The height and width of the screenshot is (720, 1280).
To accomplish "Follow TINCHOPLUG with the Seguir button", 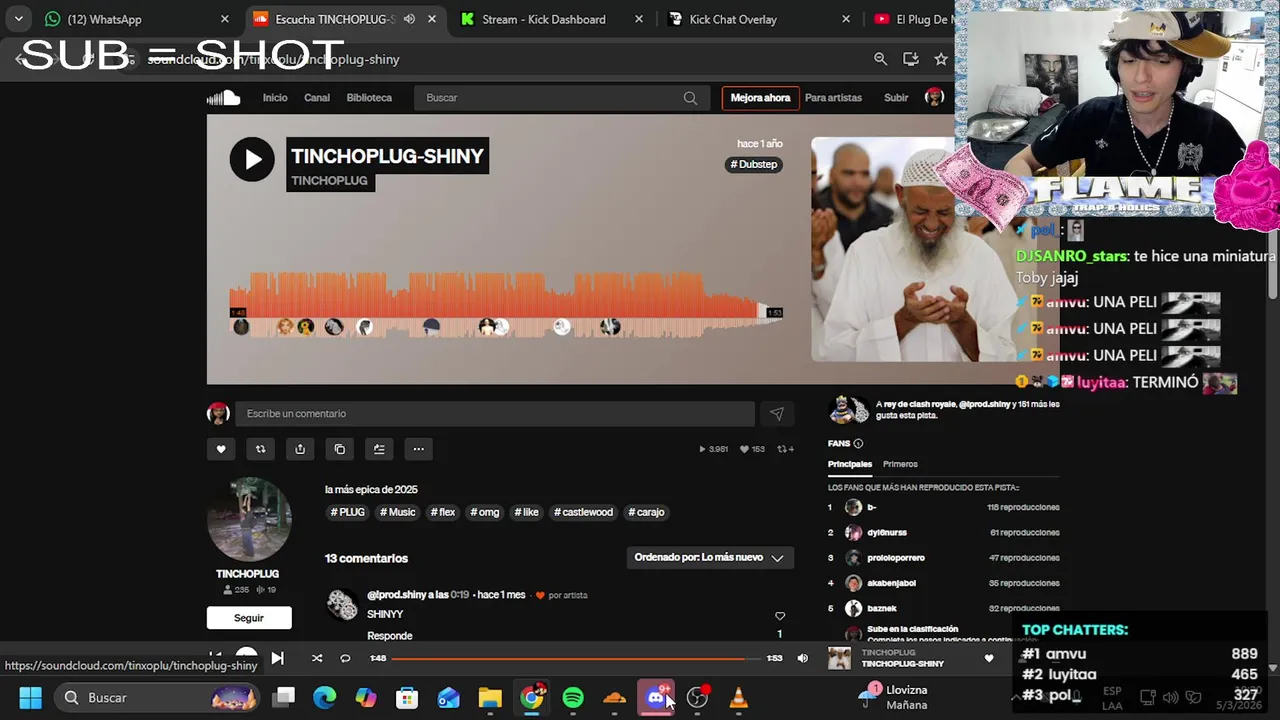I will pyautogui.click(x=249, y=618).
